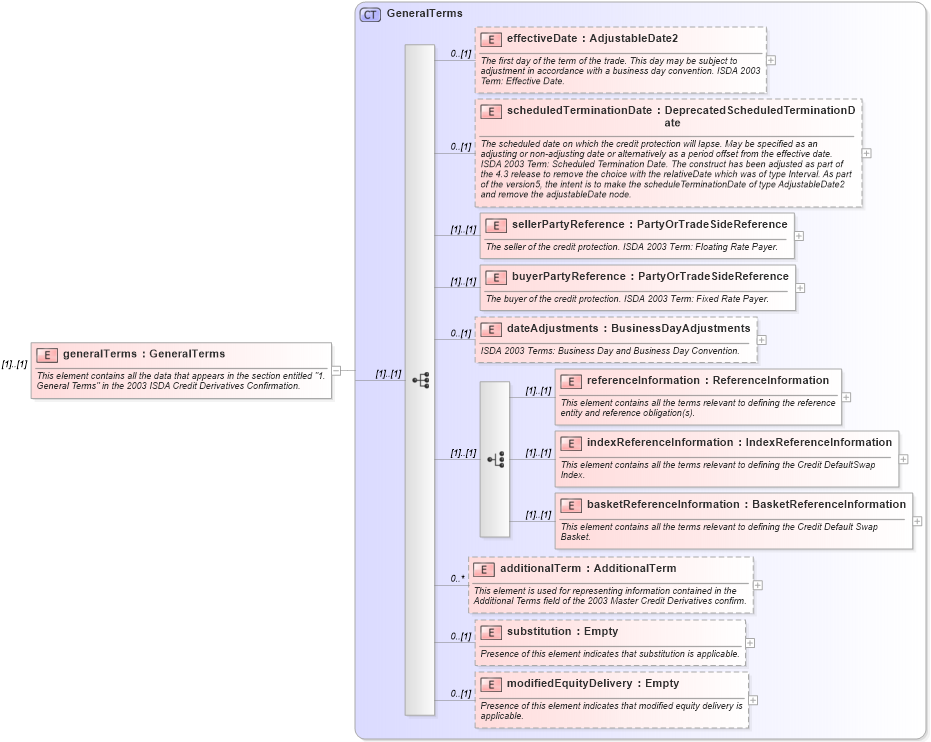931x742 pixels.
Task: Select the E icon beside additionalTerm
Action: 485,568
